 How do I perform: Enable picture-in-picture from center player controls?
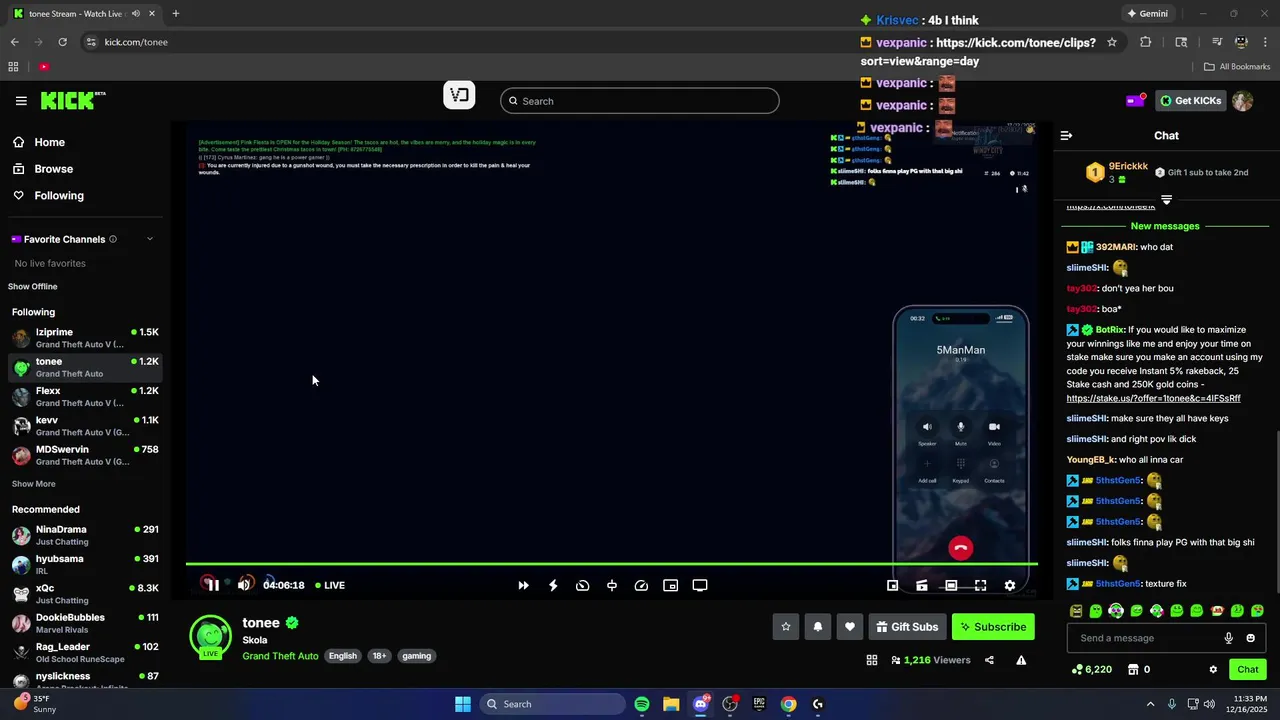pos(671,585)
